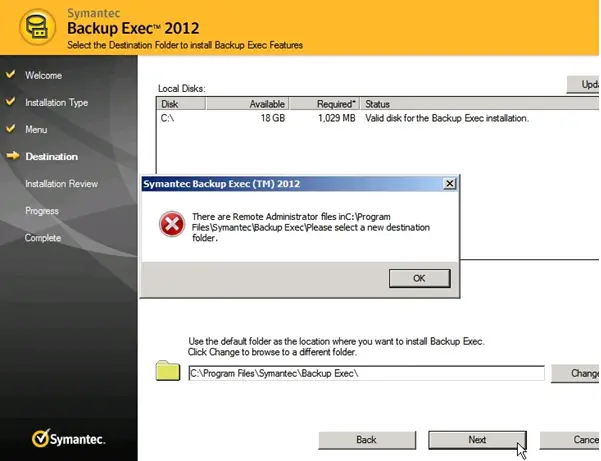Screen dimensions: 601x461
Task: Click the red error icon in dialog
Action: [x=172, y=224]
